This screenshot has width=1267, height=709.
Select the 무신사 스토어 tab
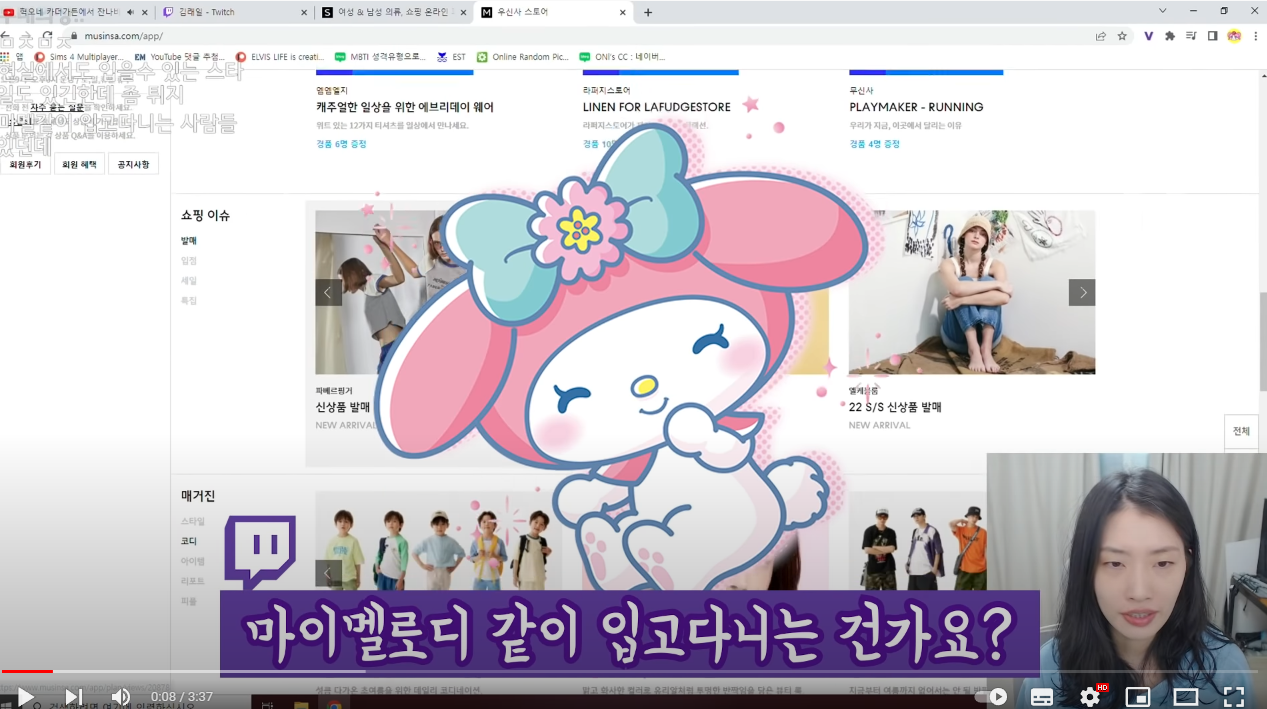(553, 12)
